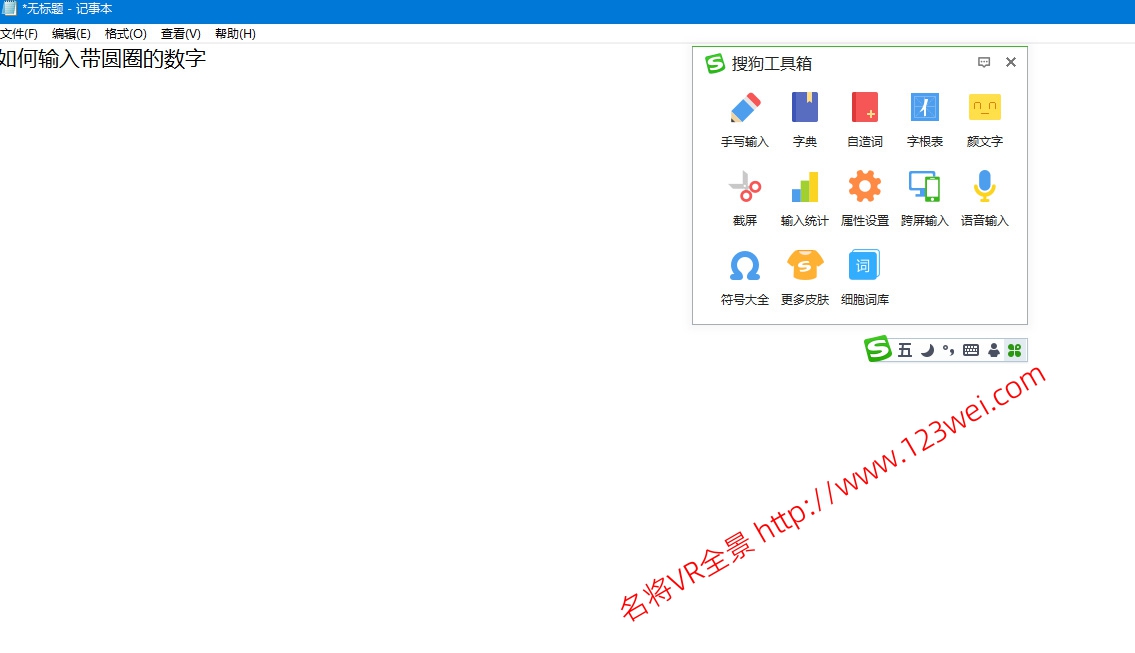Viewport: 1135px width, 653px height.
Task: Toggle night mode on the Sogou toolbar
Action: pos(927,350)
